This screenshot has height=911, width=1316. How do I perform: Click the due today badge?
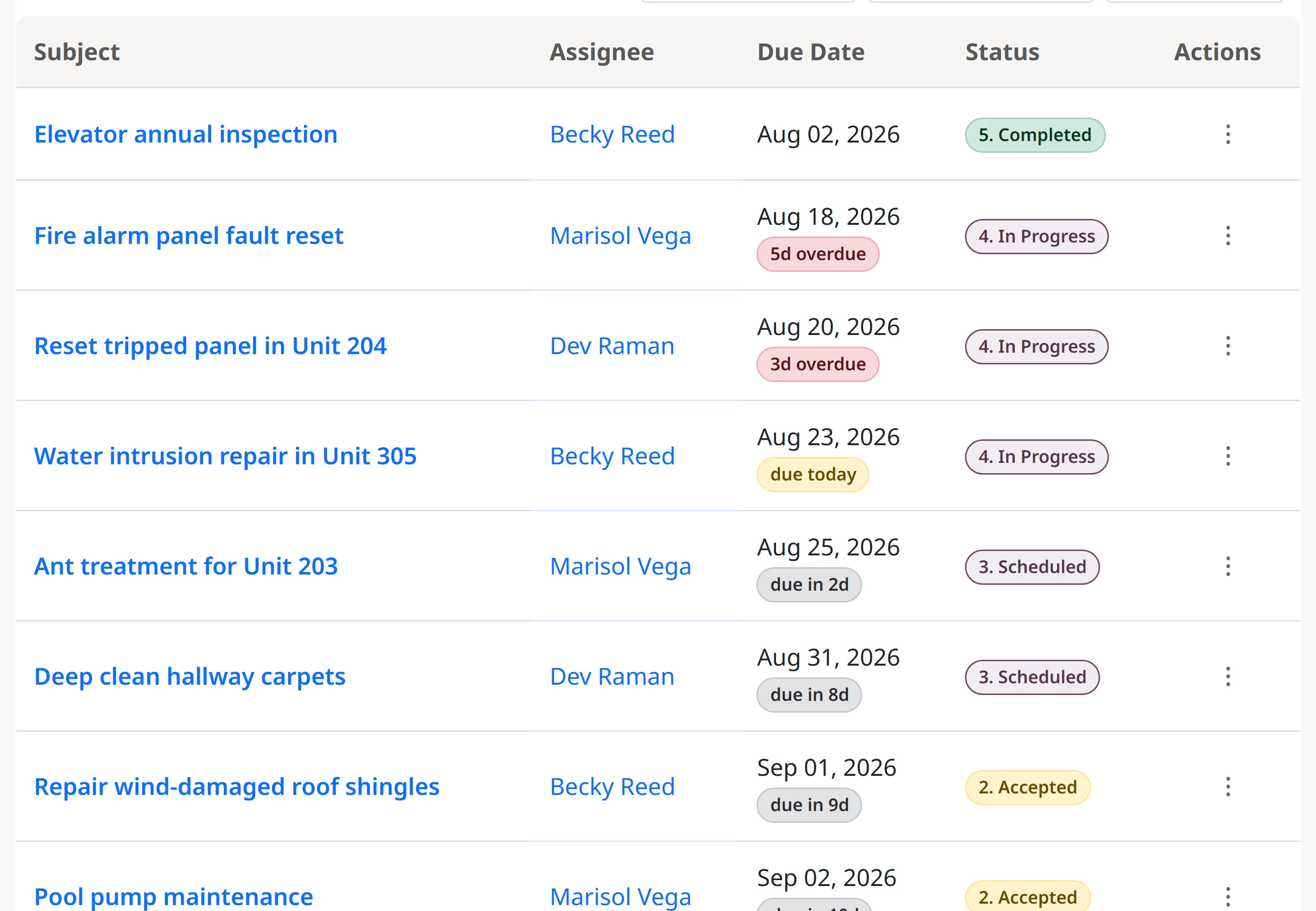tap(812, 474)
